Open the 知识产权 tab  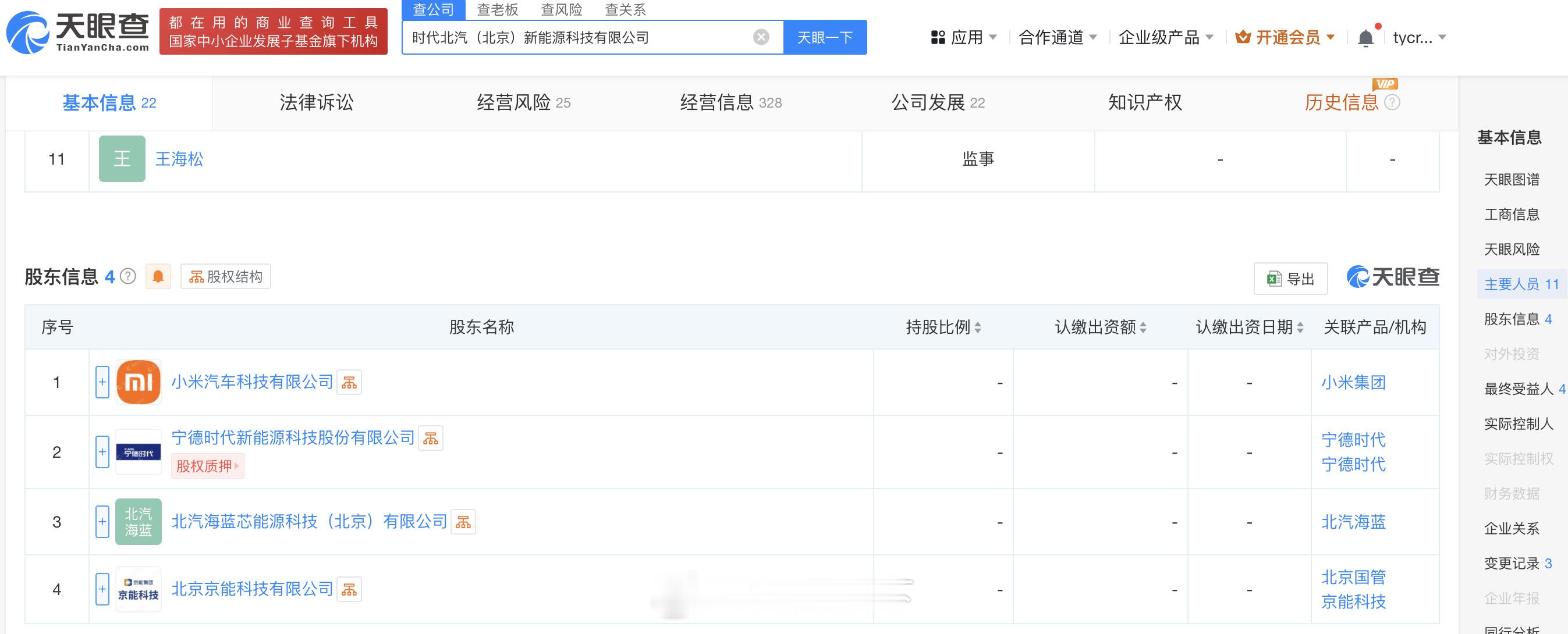coord(1145,102)
